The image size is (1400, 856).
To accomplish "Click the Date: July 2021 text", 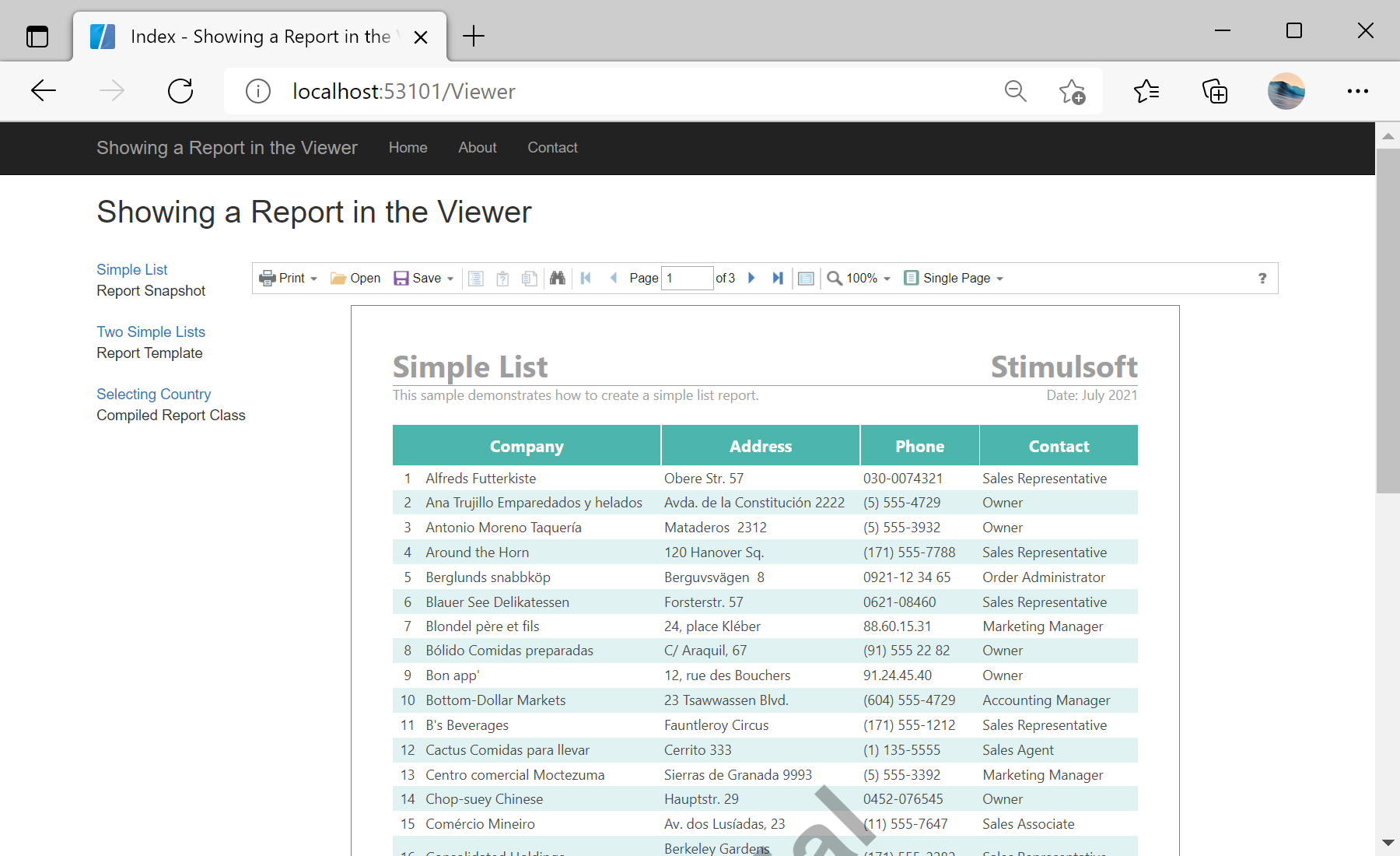I will 1091,395.
